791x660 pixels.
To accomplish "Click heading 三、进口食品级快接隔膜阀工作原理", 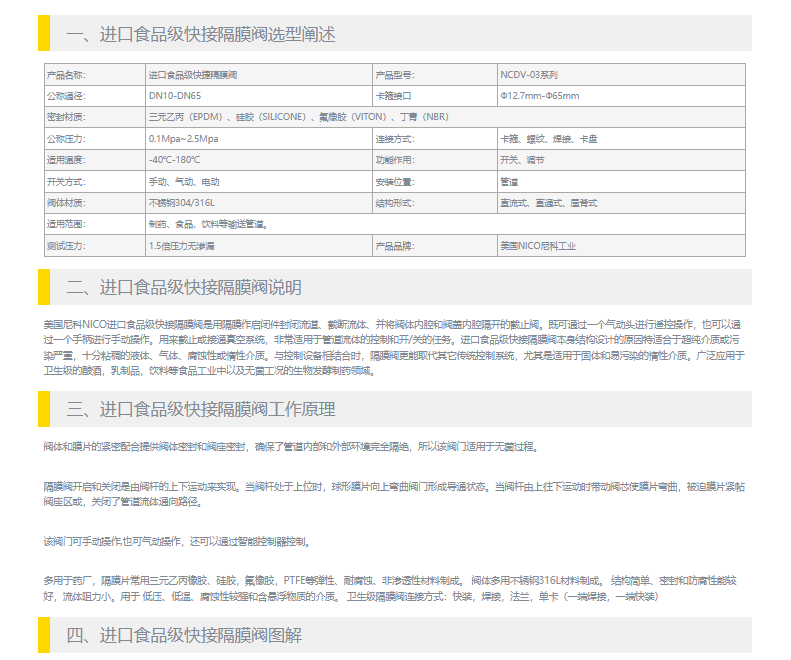I will pyautogui.click(x=201, y=409).
